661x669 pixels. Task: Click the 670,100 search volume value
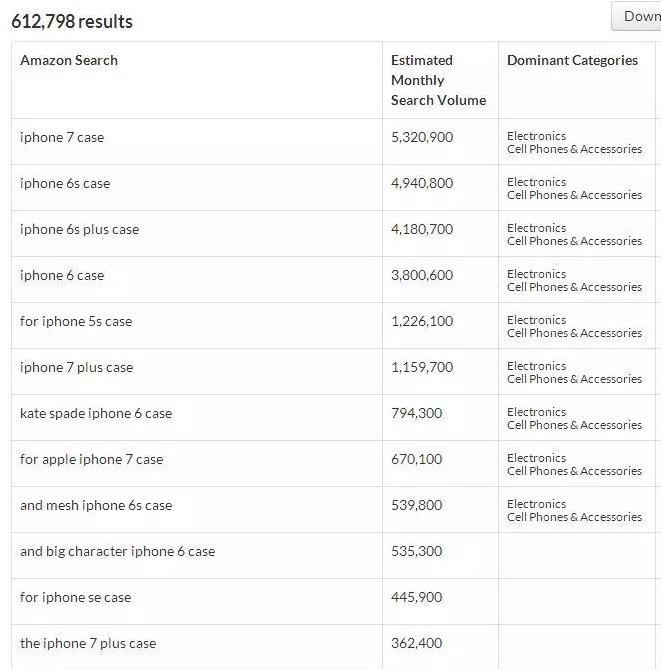[x=416, y=460]
